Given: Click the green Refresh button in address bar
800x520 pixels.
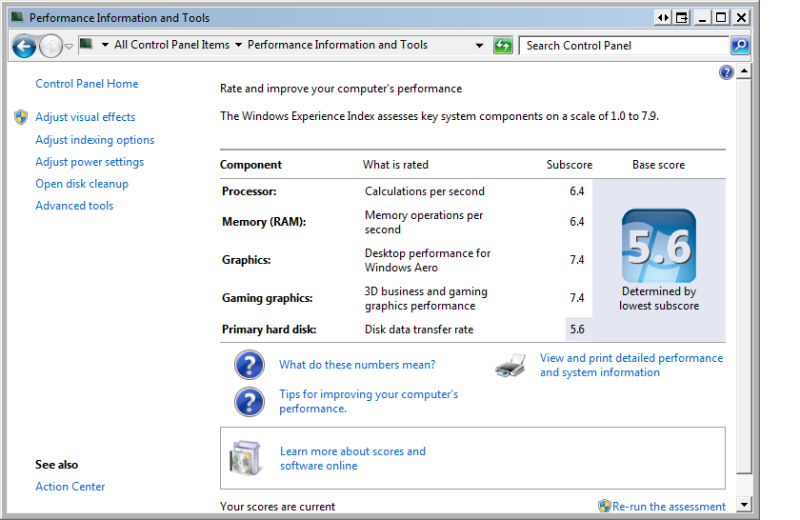Looking at the screenshot, I should [503, 46].
